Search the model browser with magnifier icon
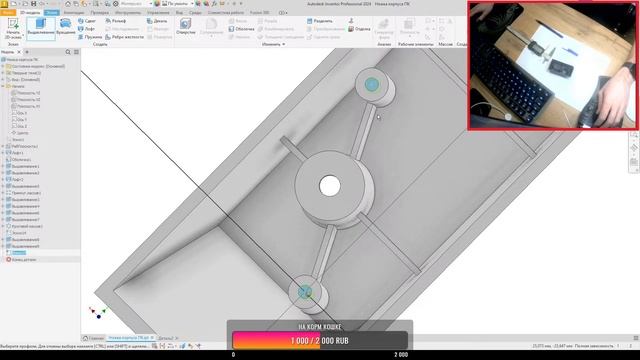Image resolution: width=640 pixels, height=360 pixels. (x=68, y=52)
